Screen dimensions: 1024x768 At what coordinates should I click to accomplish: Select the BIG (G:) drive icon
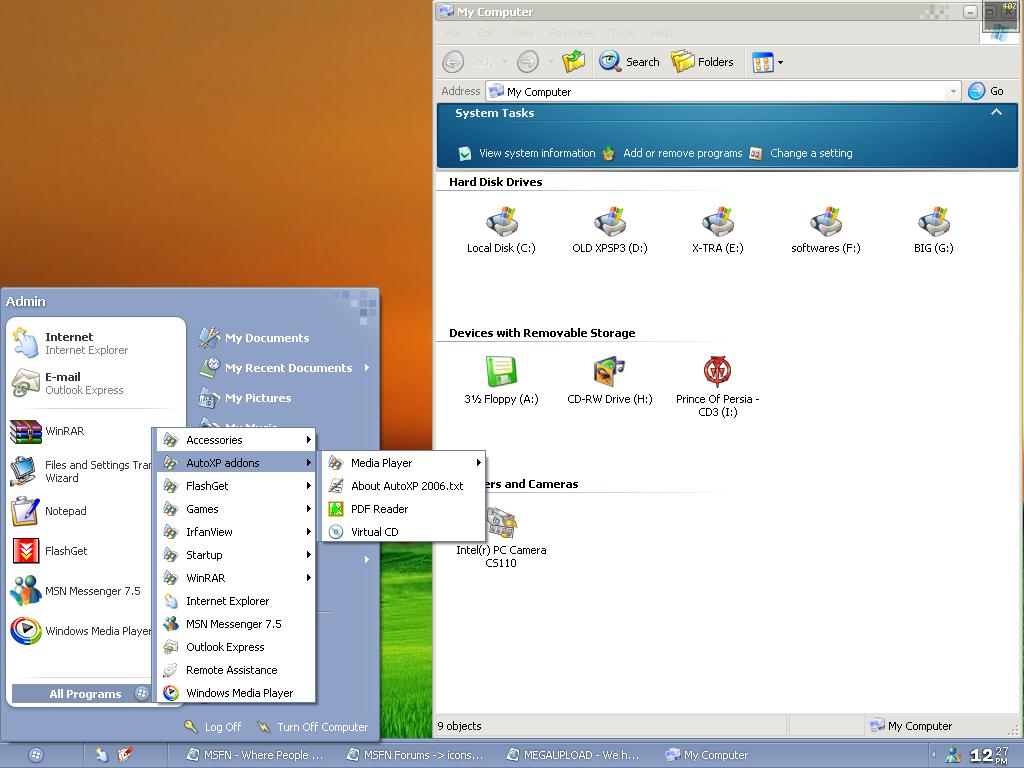click(934, 222)
